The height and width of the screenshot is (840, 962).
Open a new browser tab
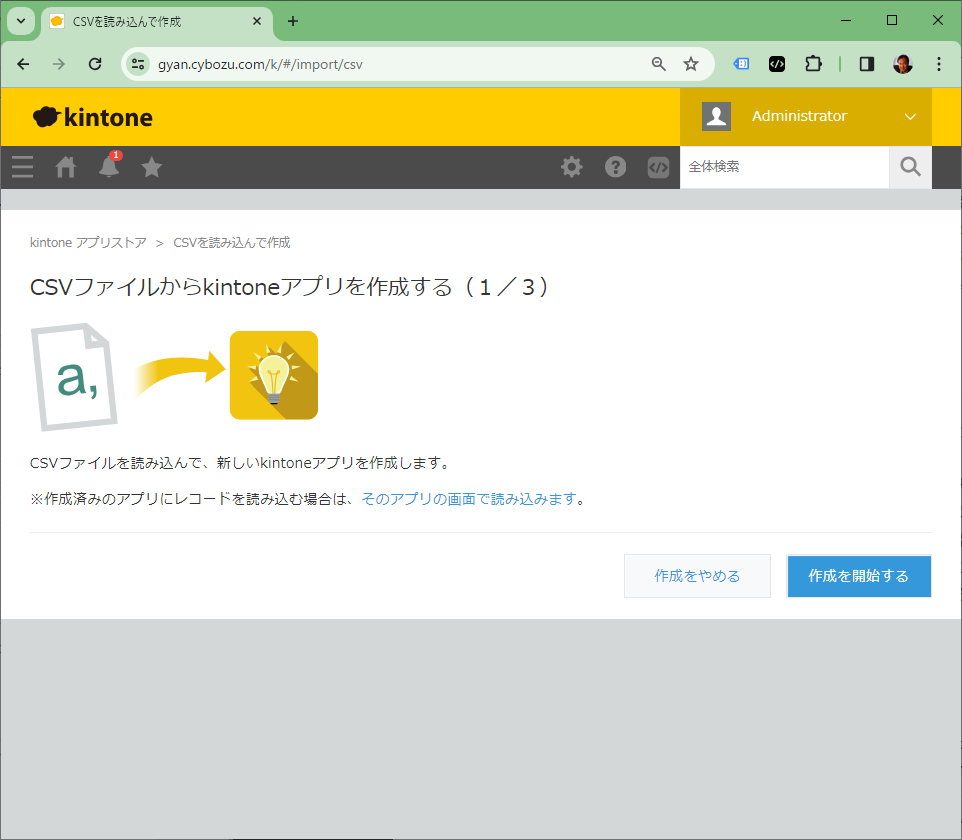(293, 21)
